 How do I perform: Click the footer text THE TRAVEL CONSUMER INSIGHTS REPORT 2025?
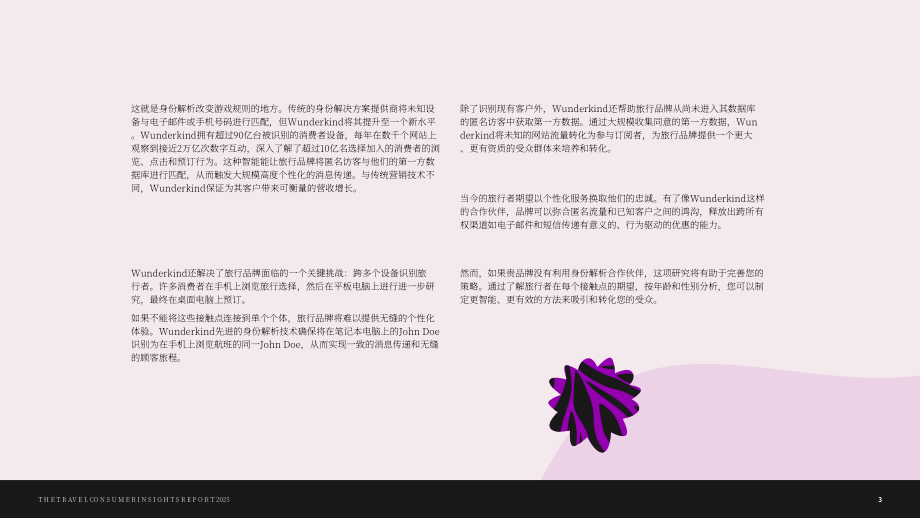pyautogui.click(x=134, y=500)
